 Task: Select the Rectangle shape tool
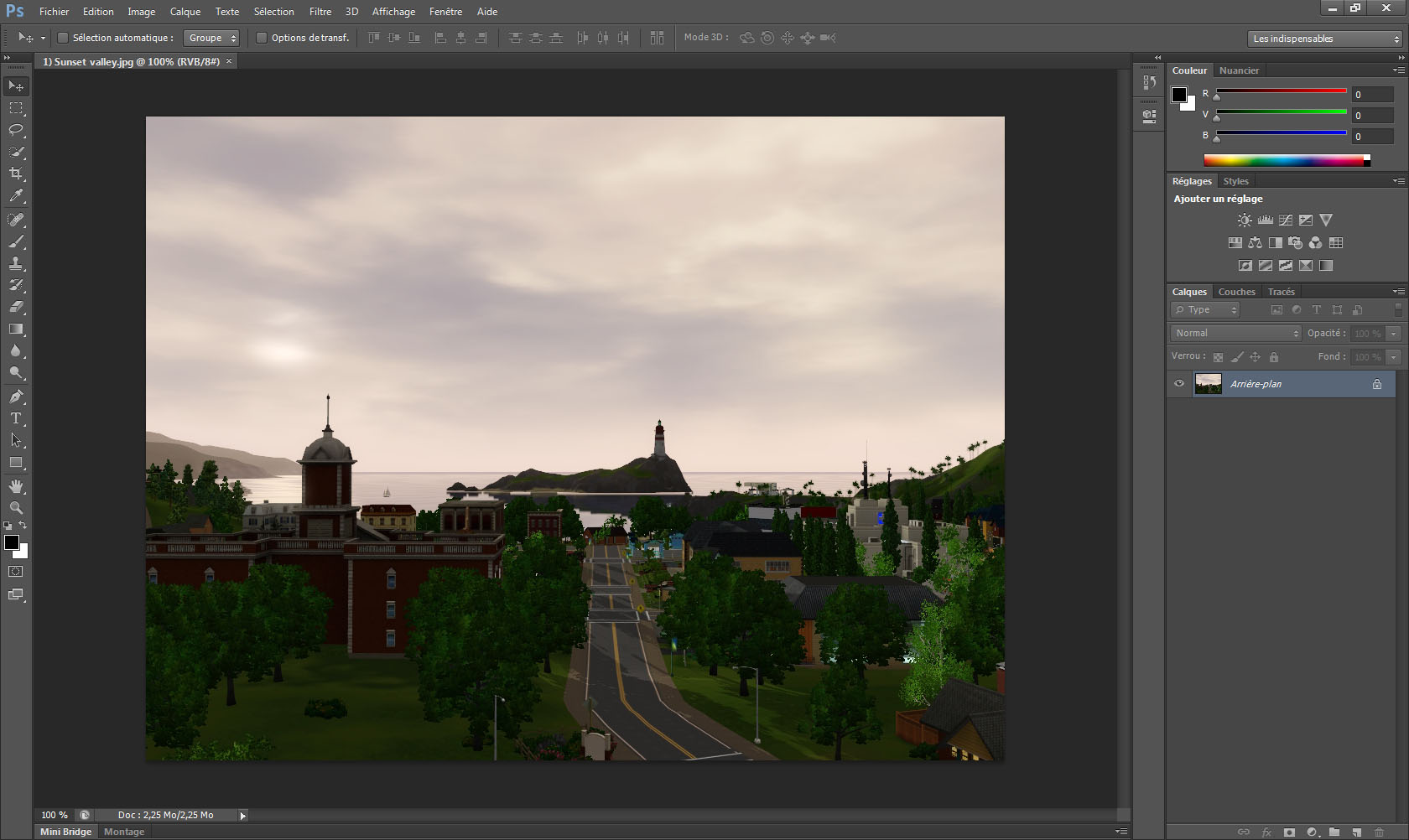16,462
